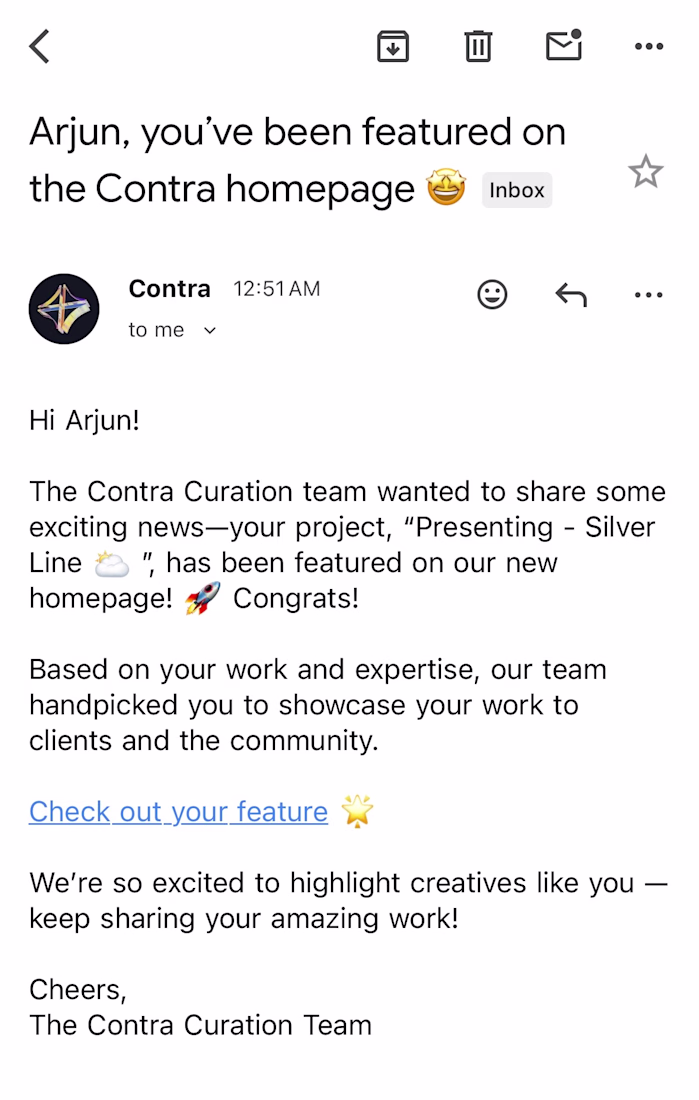Tap the glowing star emoji after the link
699x1100 pixels.
click(357, 811)
